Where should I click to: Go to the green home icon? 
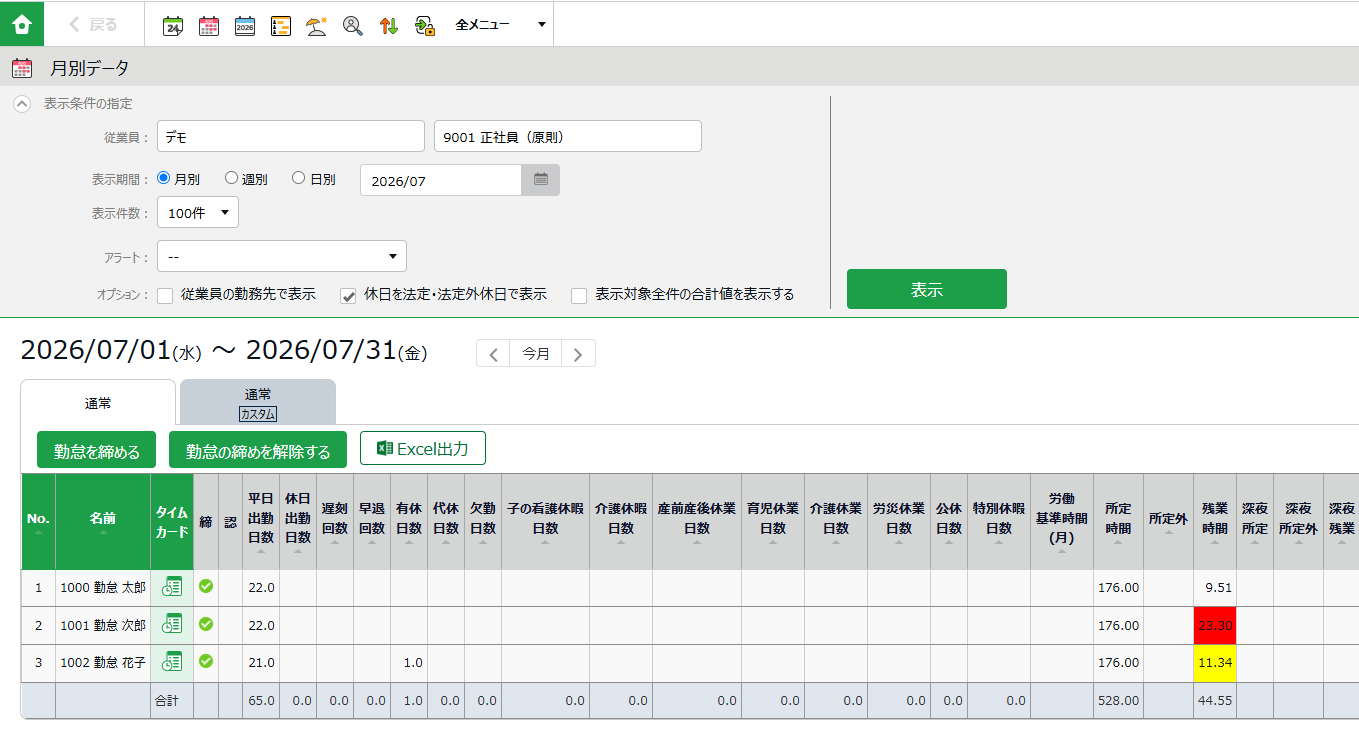[x=22, y=24]
